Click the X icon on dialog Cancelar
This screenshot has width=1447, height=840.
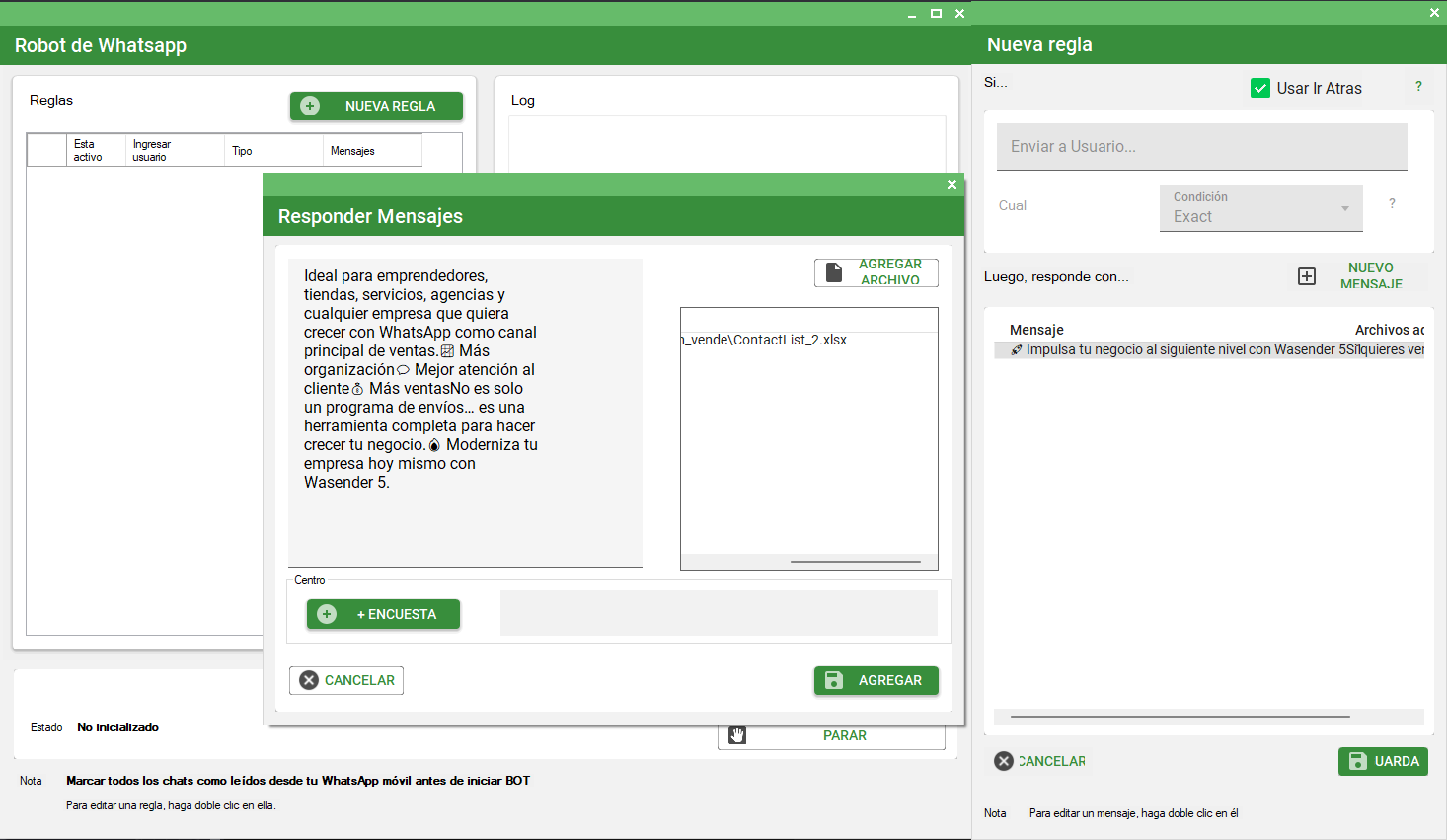[309, 680]
